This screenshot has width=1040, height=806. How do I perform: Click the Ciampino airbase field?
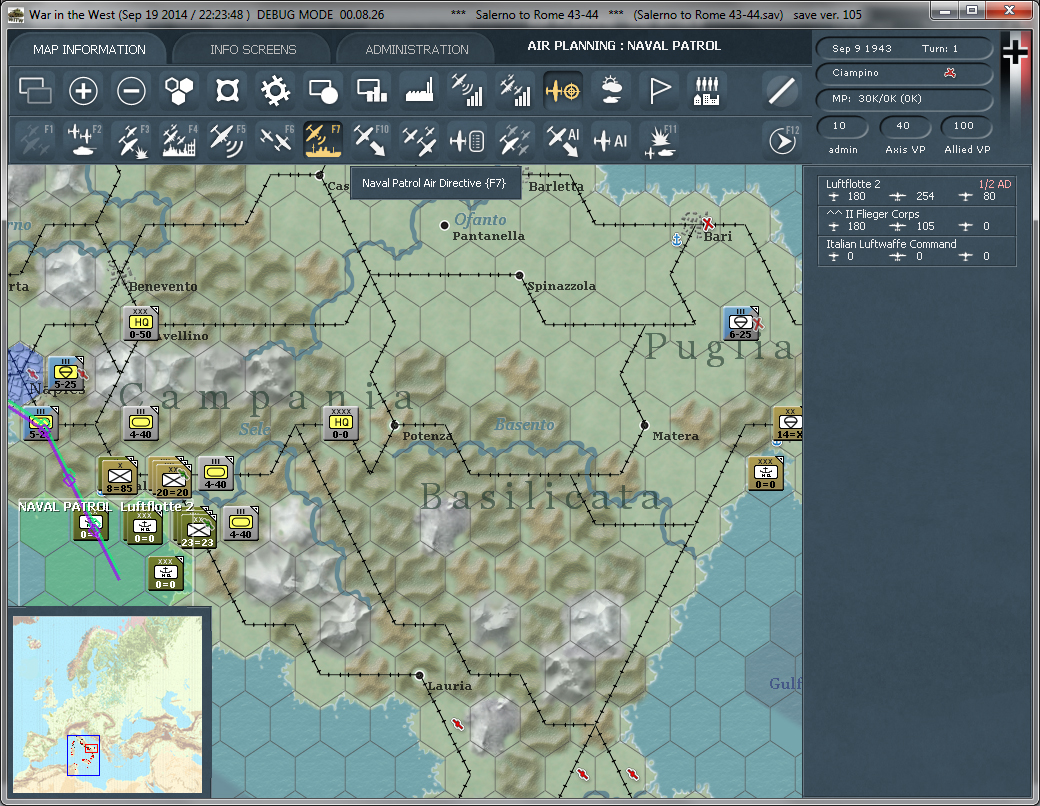[x=903, y=73]
